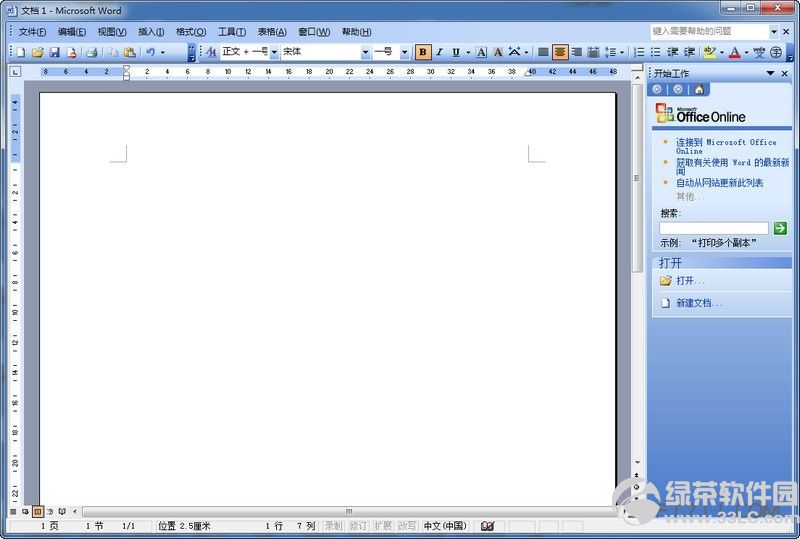Click the Font Color red A icon
The image size is (800, 539).
(735, 52)
